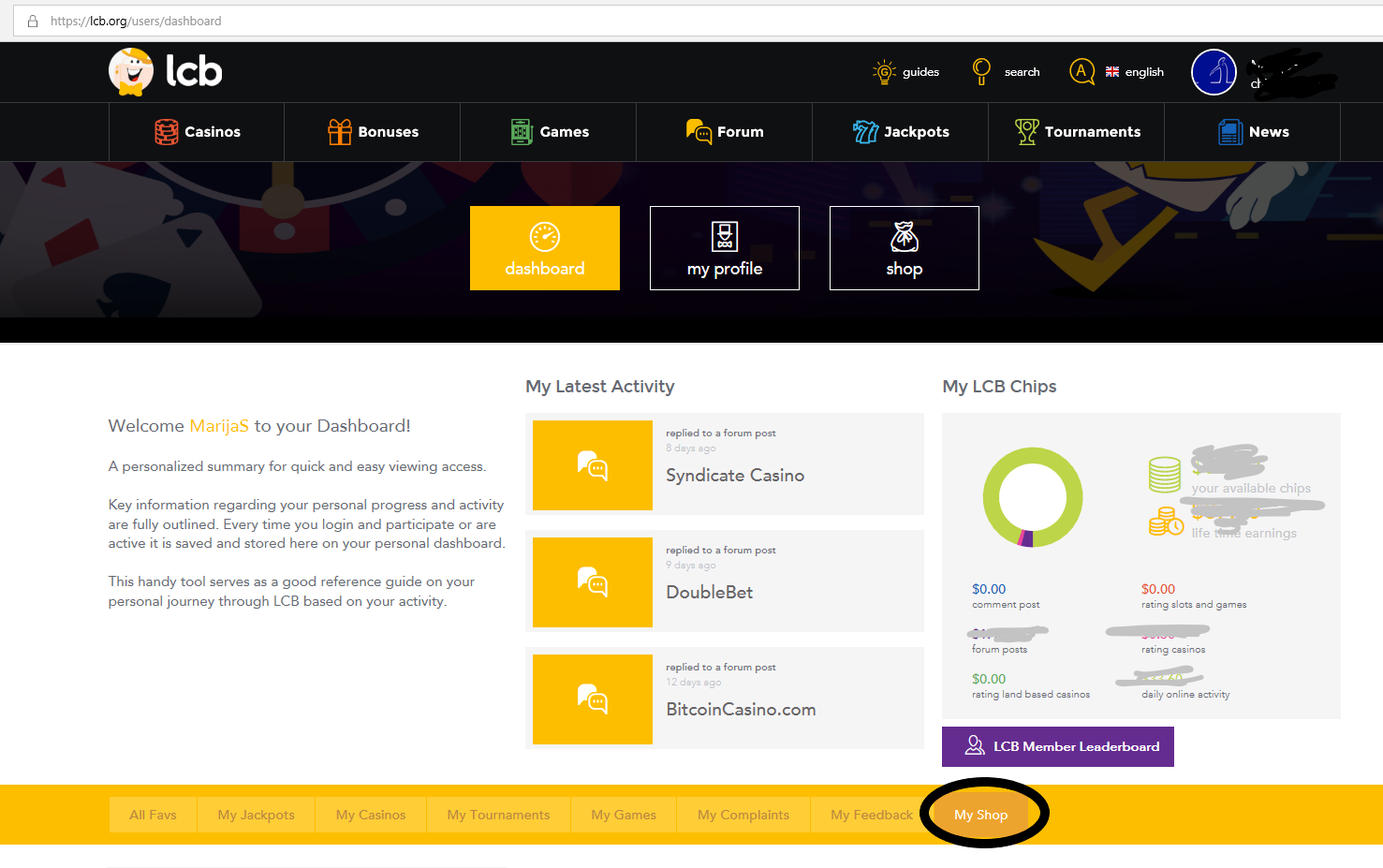Click the leaderboard member icon
Image resolution: width=1383 pixels, height=868 pixels.
tap(975, 745)
